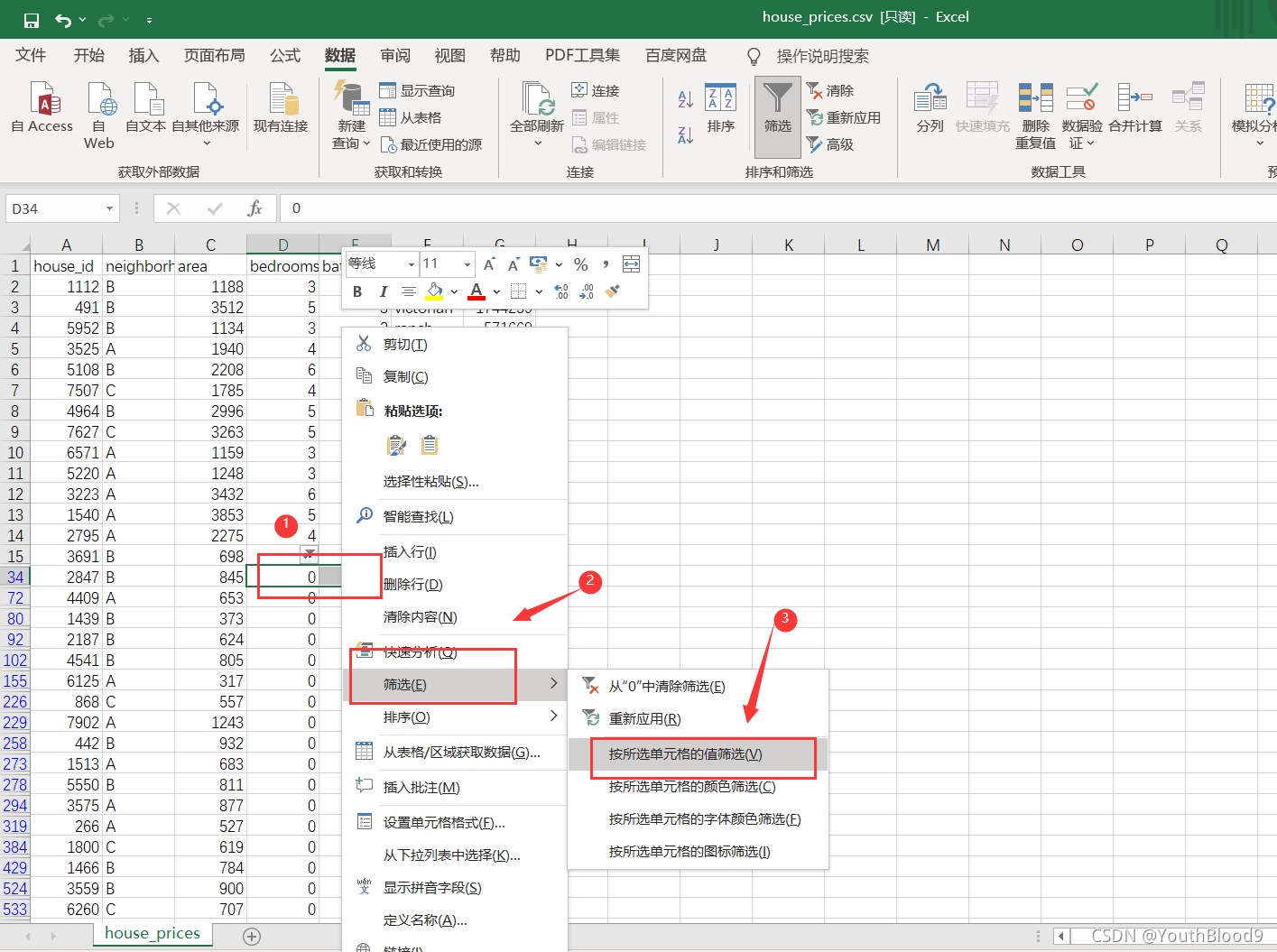Select row 102 header
The image size is (1277, 952).
(15, 661)
